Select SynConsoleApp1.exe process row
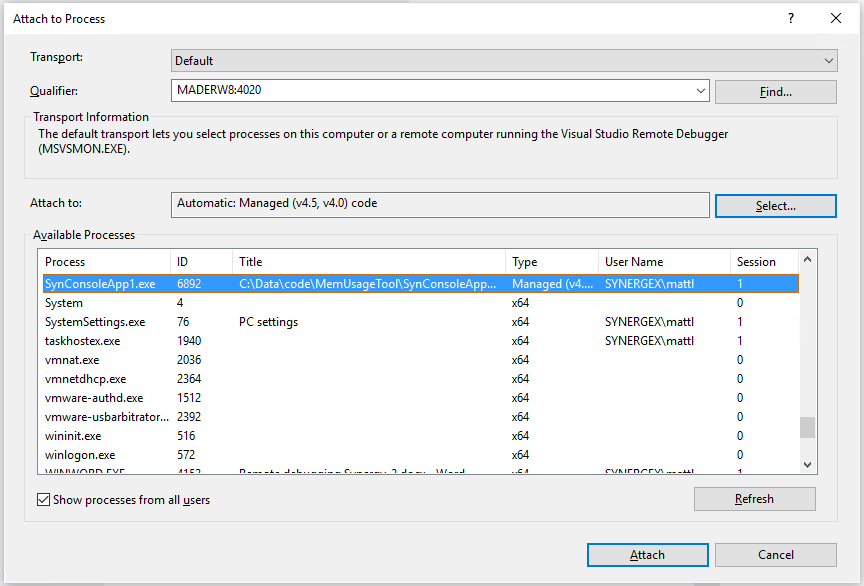This screenshot has height=586, width=864. click(x=100, y=284)
